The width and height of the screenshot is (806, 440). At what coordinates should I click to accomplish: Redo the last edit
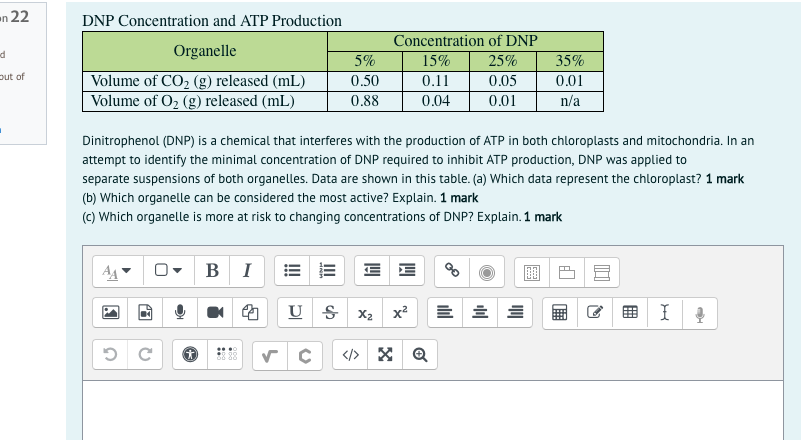tap(145, 355)
